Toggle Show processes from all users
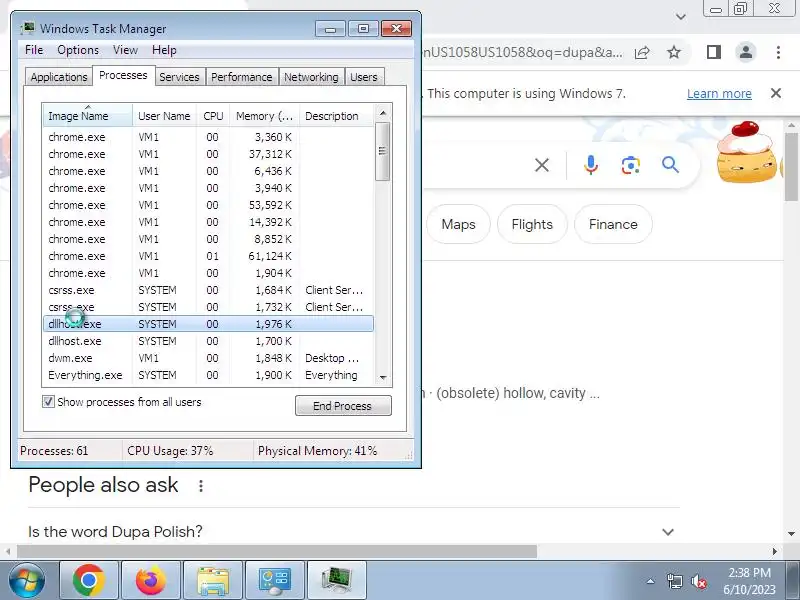 pos(48,402)
